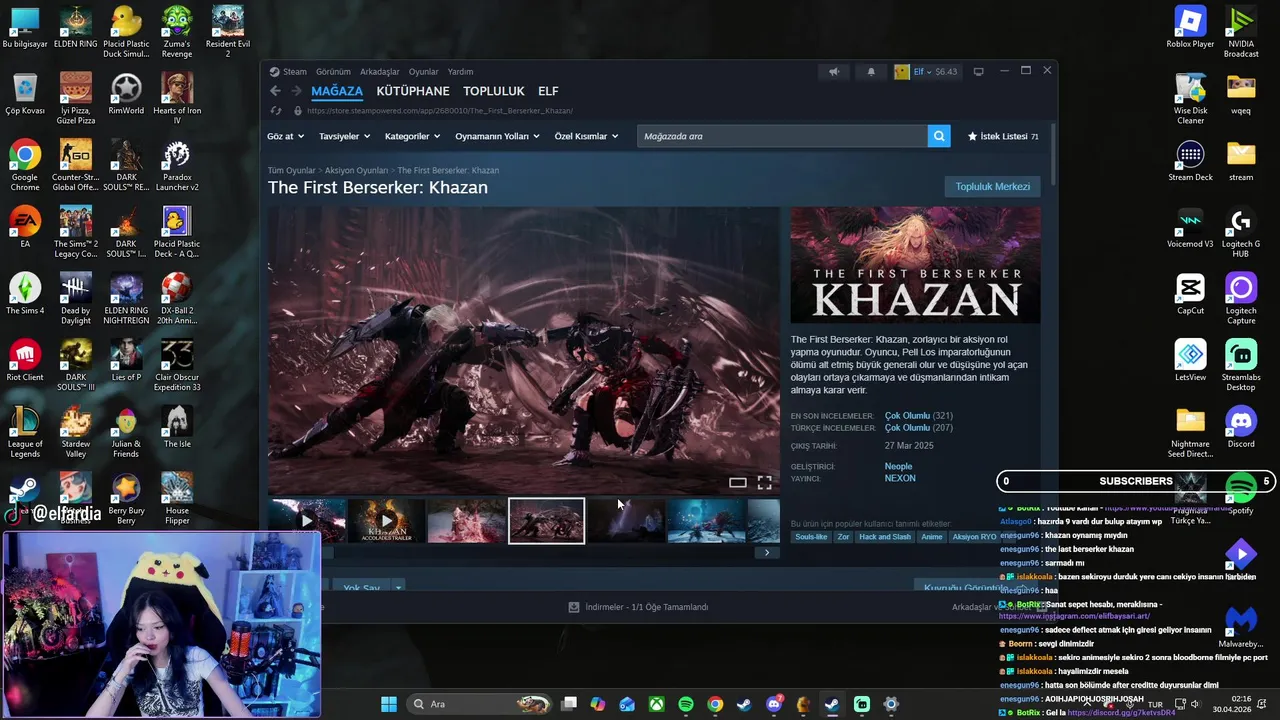Open İstek Listesi wishlist
The width and height of the screenshot is (1280, 720).
(1002, 136)
